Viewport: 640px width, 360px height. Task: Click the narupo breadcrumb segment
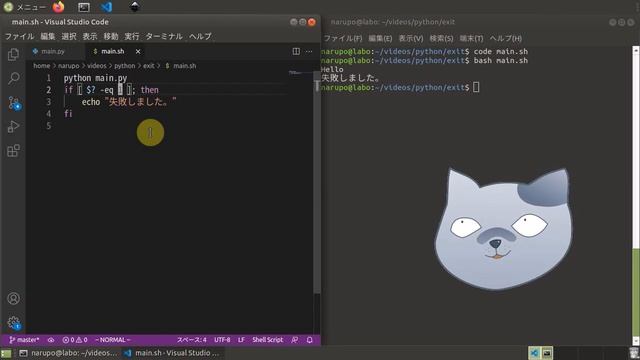coord(68,66)
